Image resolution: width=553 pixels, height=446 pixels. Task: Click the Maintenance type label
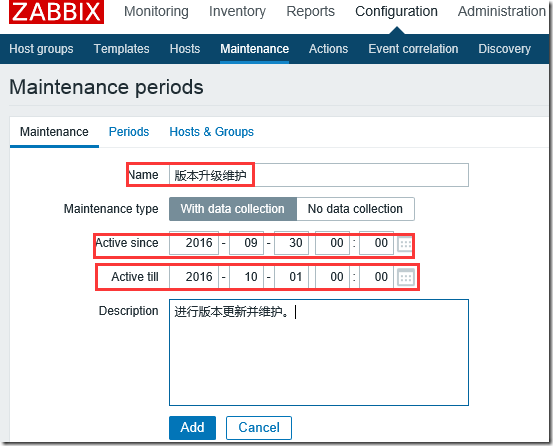click(x=111, y=209)
